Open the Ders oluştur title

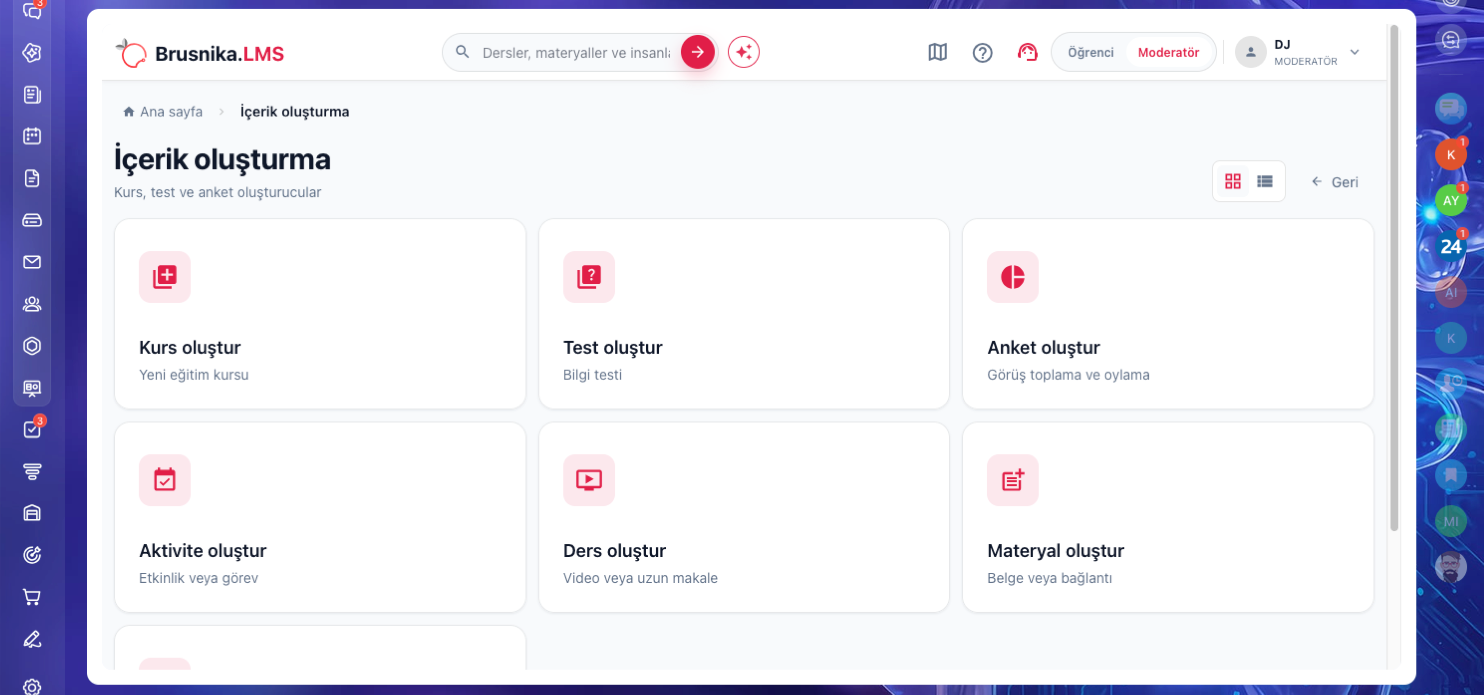tap(615, 551)
